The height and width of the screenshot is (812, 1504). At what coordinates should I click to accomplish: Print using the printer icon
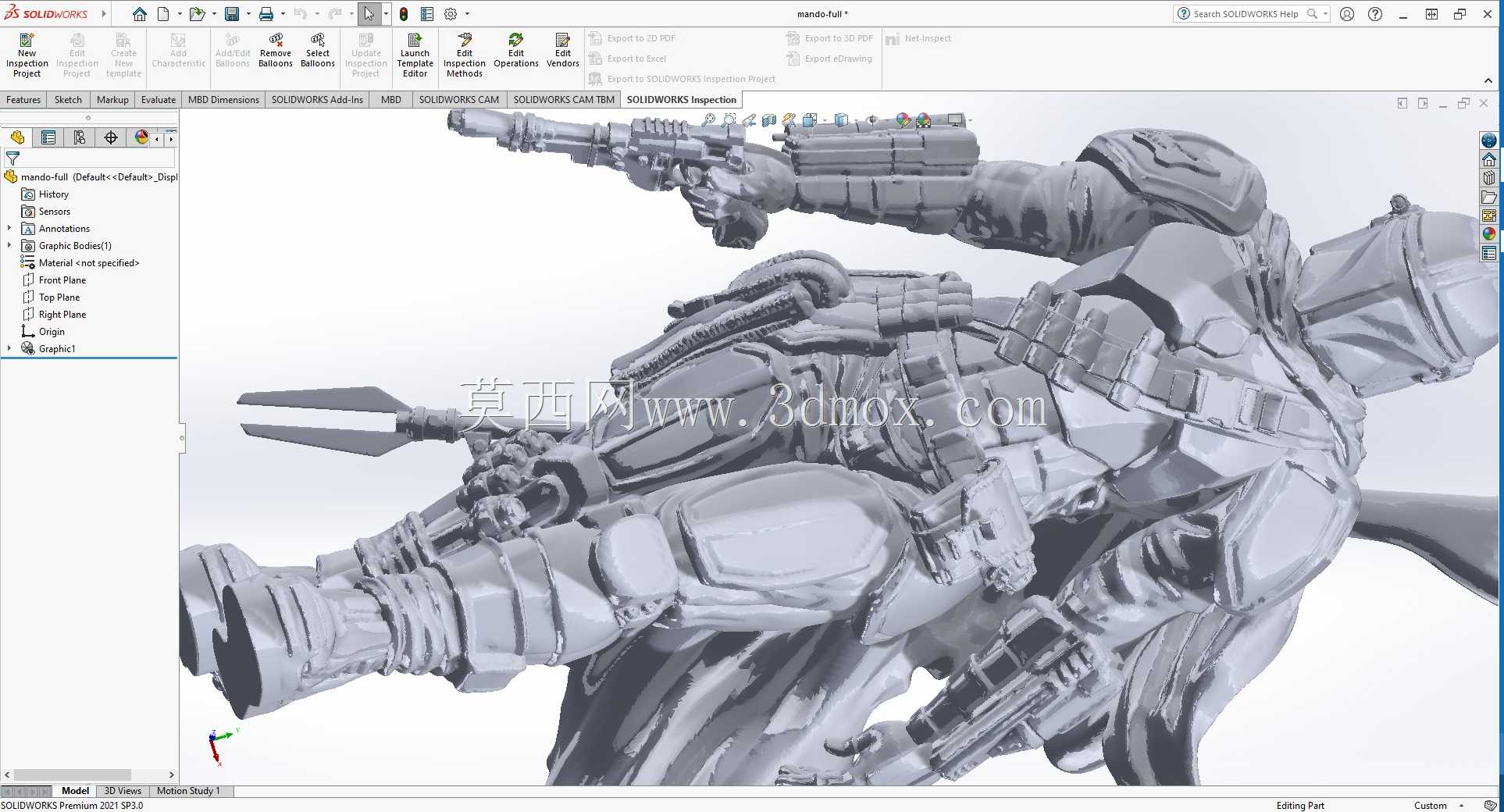click(x=266, y=14)
